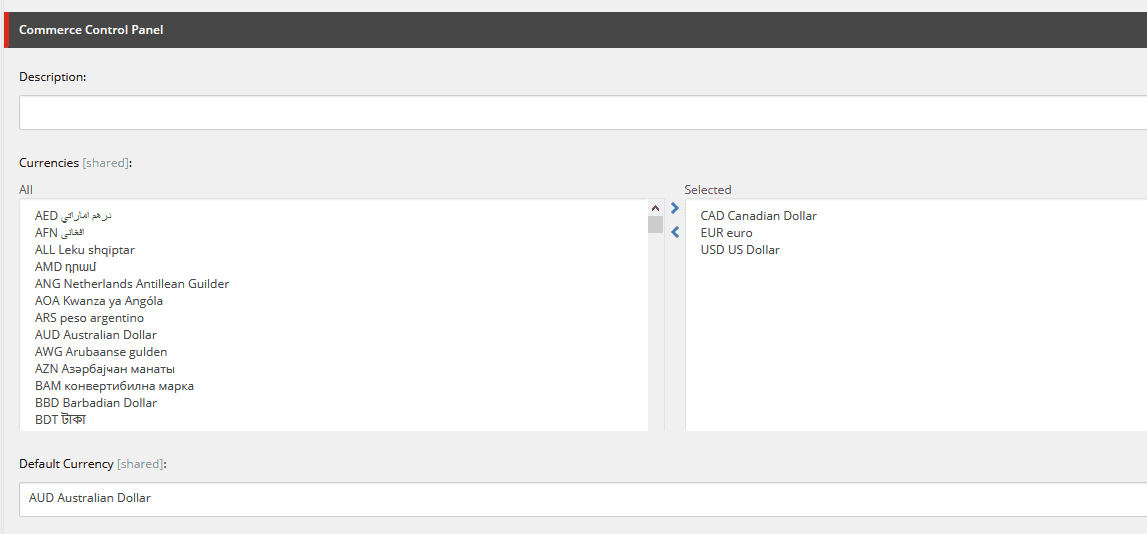This screenshot has width=1147, height=534.
Task: Select BBD Barbadian Dollar
Action: [x=96, y=403]
